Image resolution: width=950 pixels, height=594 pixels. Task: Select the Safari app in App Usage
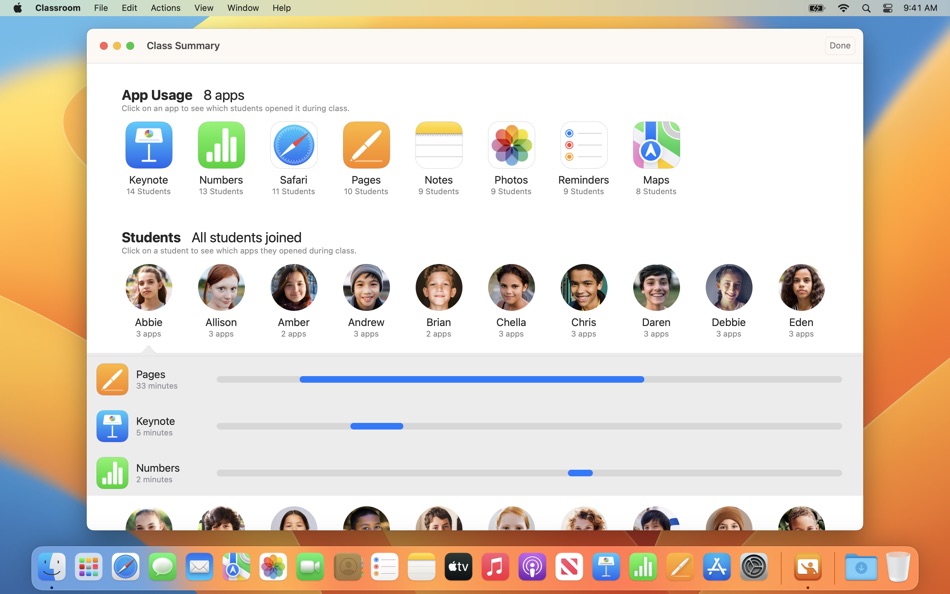click(x=294, y=145)
